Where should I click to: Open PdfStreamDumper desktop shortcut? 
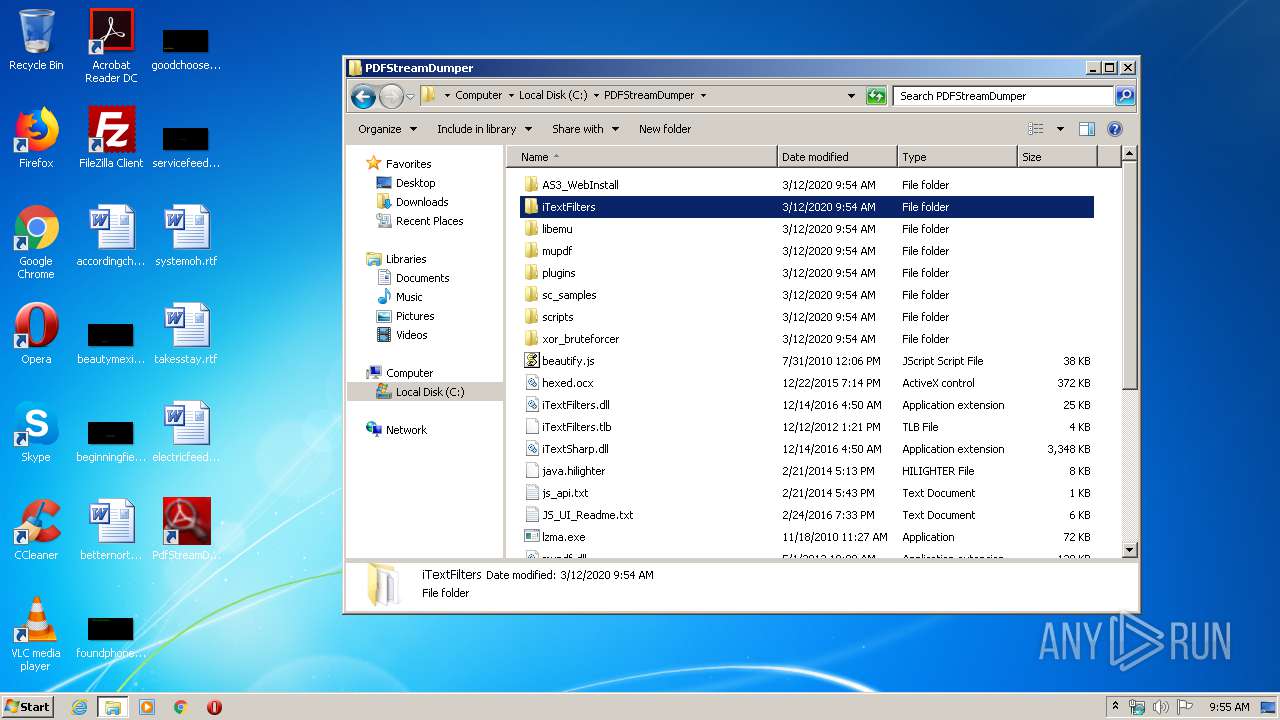187,530
